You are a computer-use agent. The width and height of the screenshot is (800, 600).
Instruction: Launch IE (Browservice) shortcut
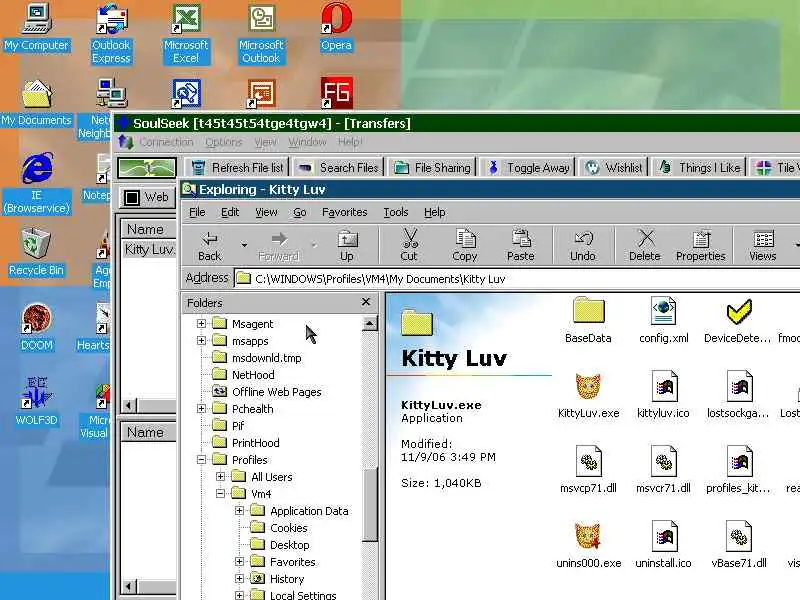36,183
